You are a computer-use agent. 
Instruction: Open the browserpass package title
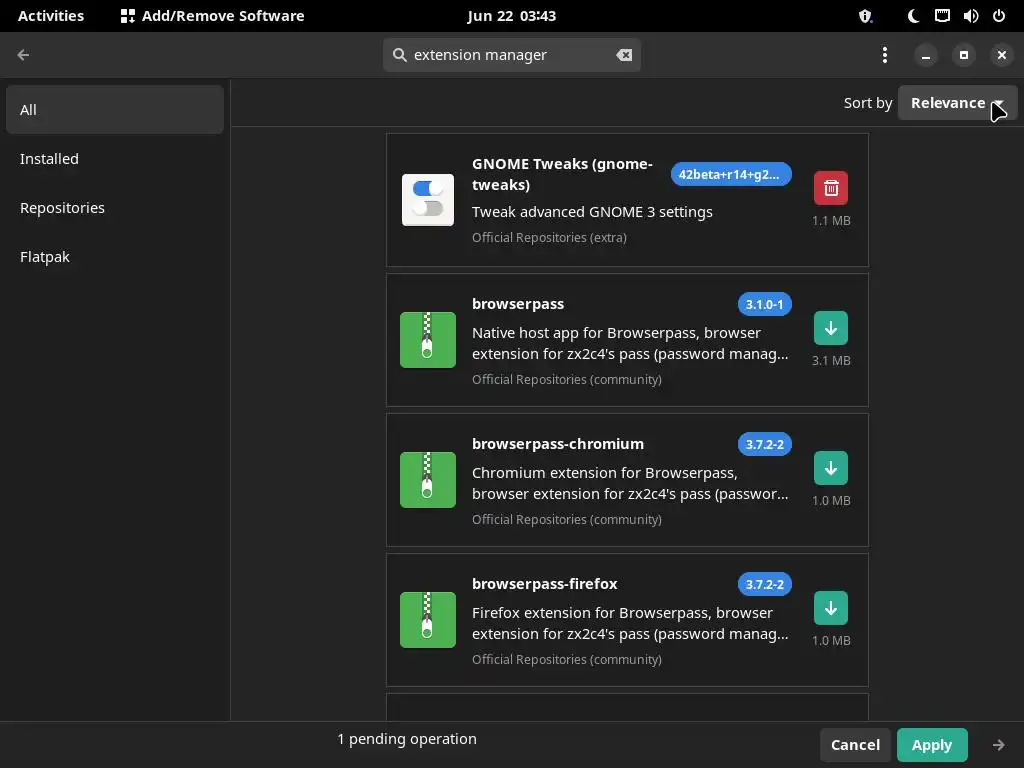tap(518, 304)
